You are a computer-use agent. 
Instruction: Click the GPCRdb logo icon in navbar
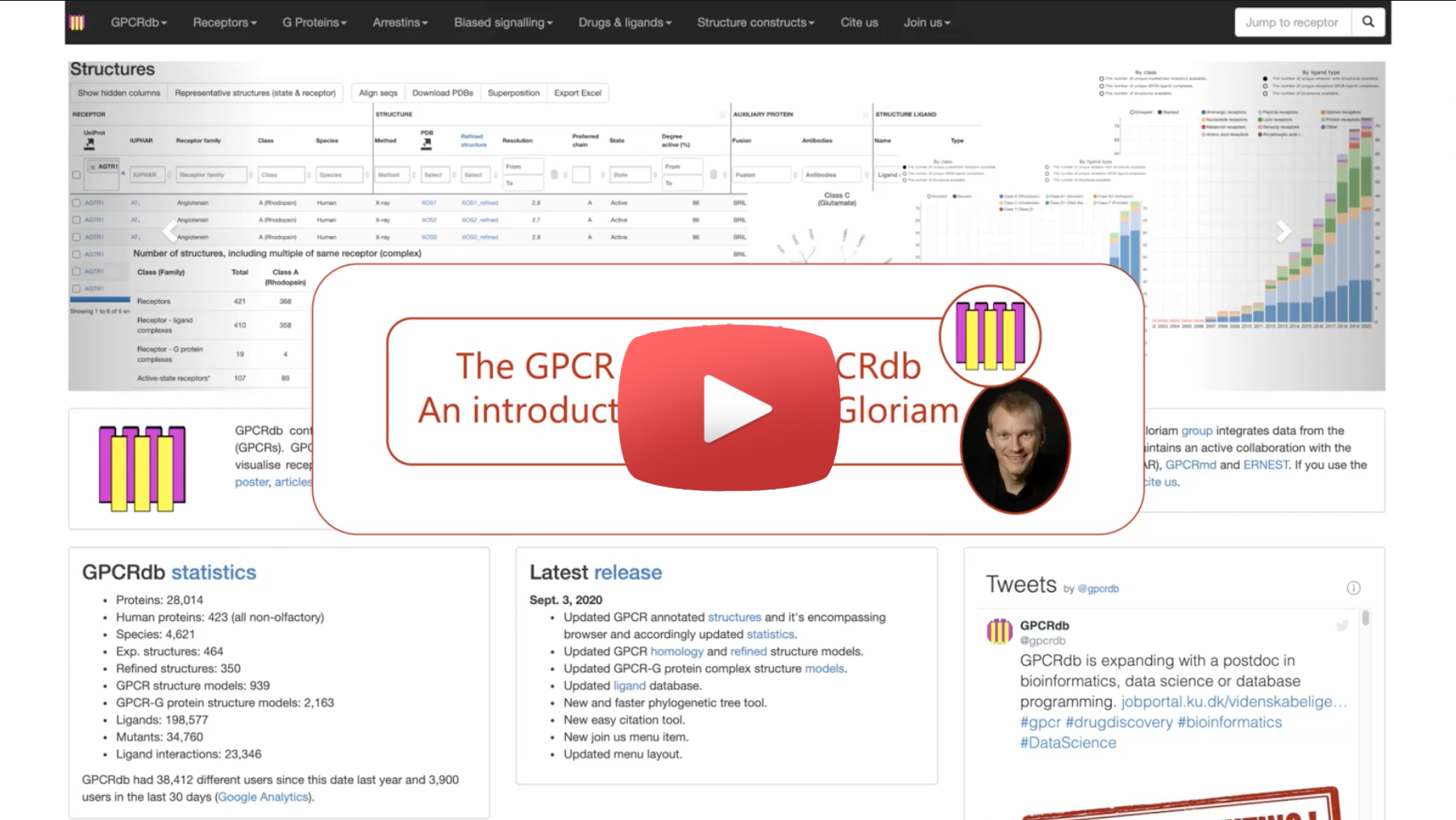coord(77,23)
